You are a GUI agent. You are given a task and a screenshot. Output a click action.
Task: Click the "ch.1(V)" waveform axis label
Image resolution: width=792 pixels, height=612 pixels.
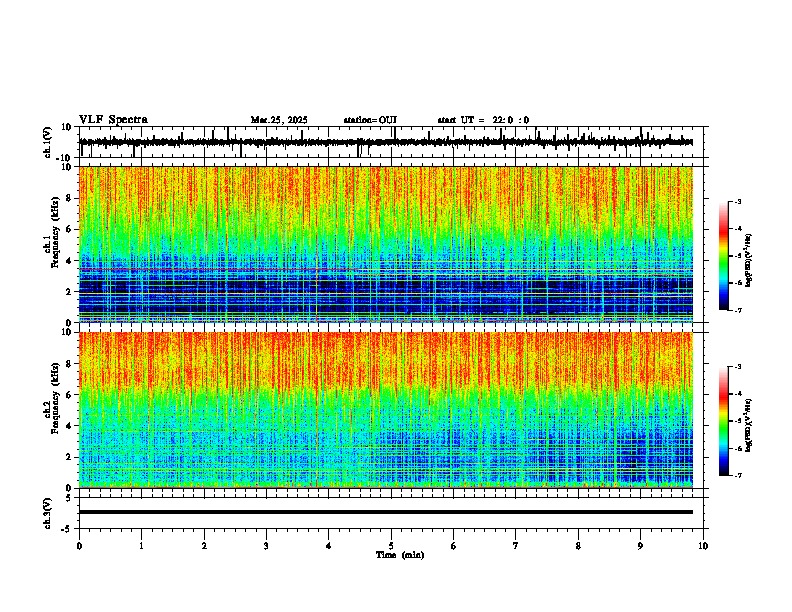point(48,142)
